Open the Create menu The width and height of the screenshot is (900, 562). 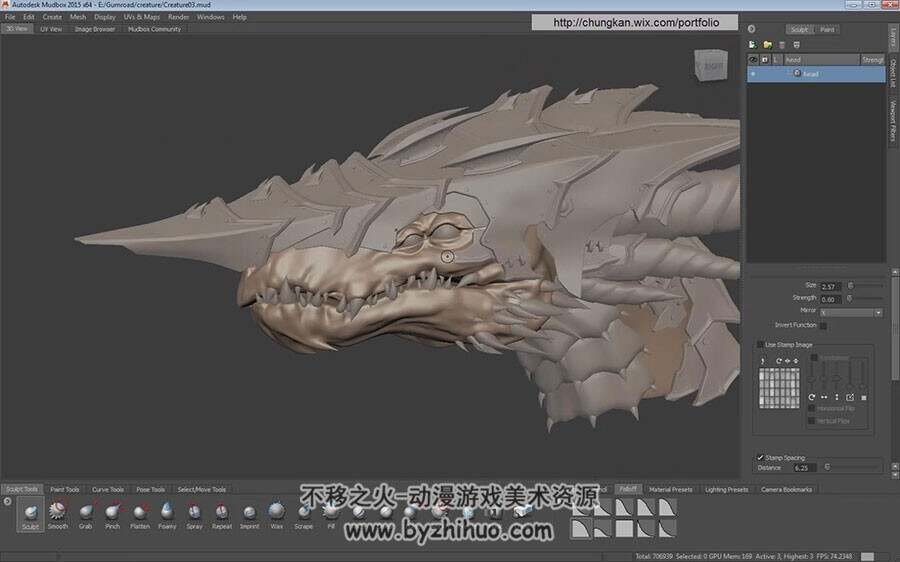coord(52,17)
